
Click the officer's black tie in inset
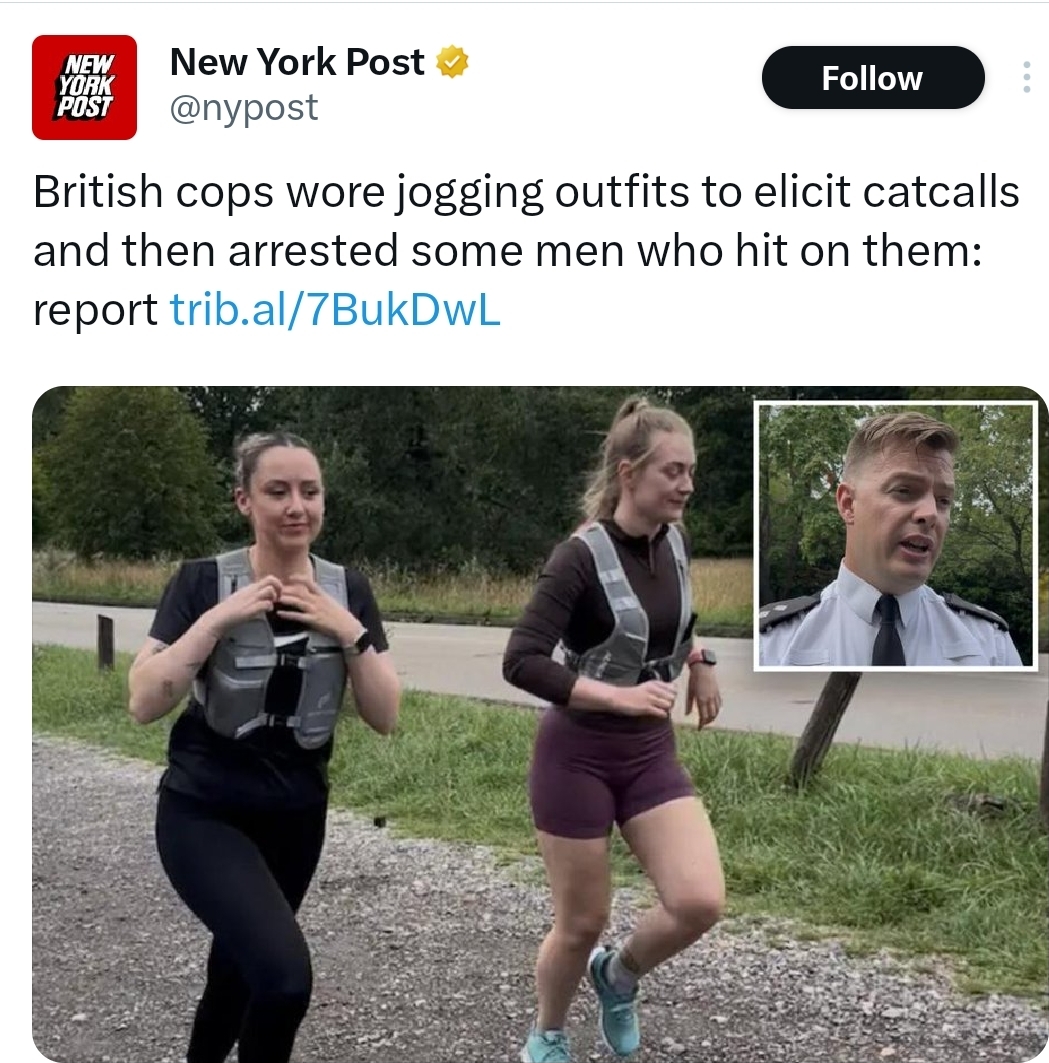pyautogui.click(x=888, y=630)
